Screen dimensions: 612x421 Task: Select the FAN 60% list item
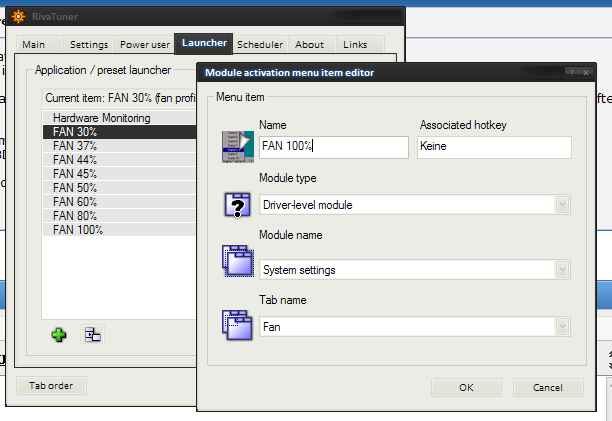coord(119,202)
